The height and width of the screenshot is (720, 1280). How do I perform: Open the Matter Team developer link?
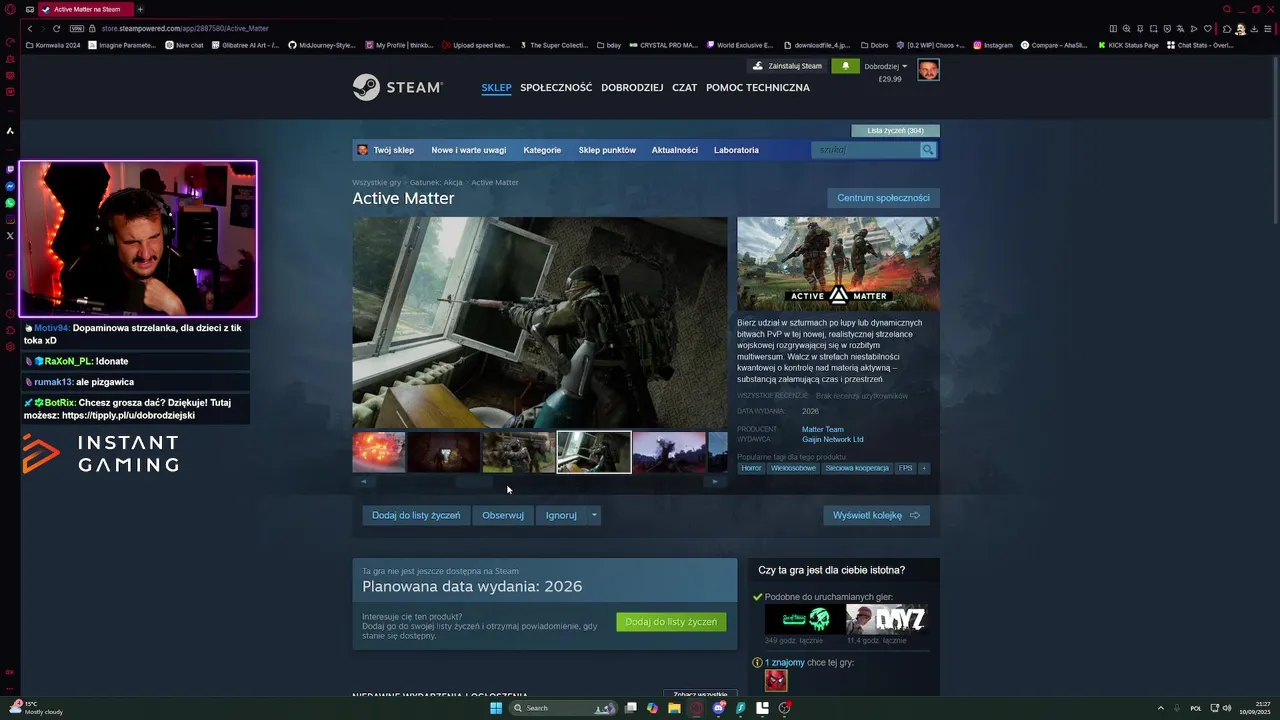coord(823,429)
